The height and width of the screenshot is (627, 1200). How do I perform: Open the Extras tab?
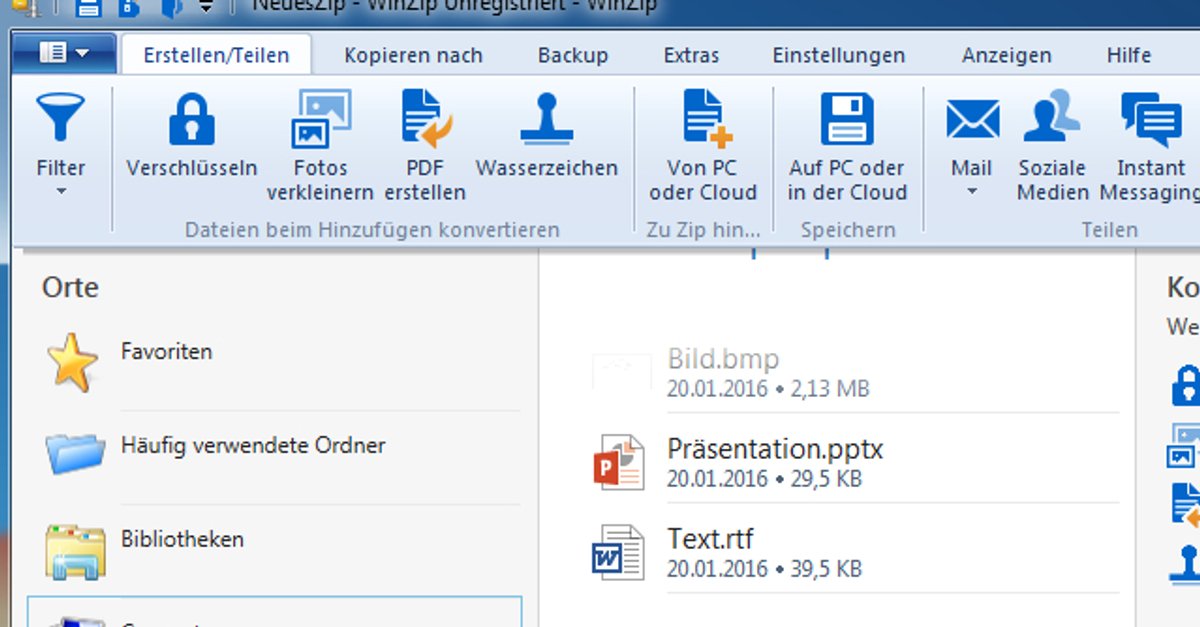(x=691, y=55)
